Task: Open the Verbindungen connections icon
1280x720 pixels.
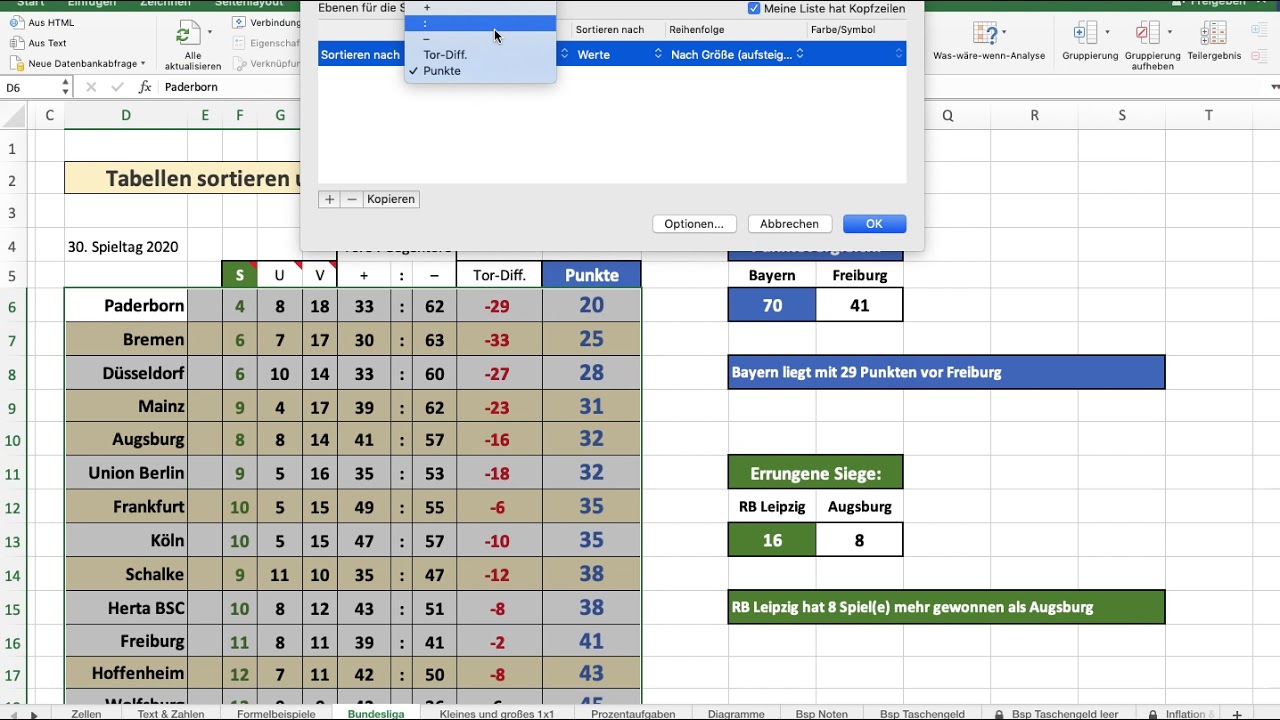Action: click(x=239, y=22)
